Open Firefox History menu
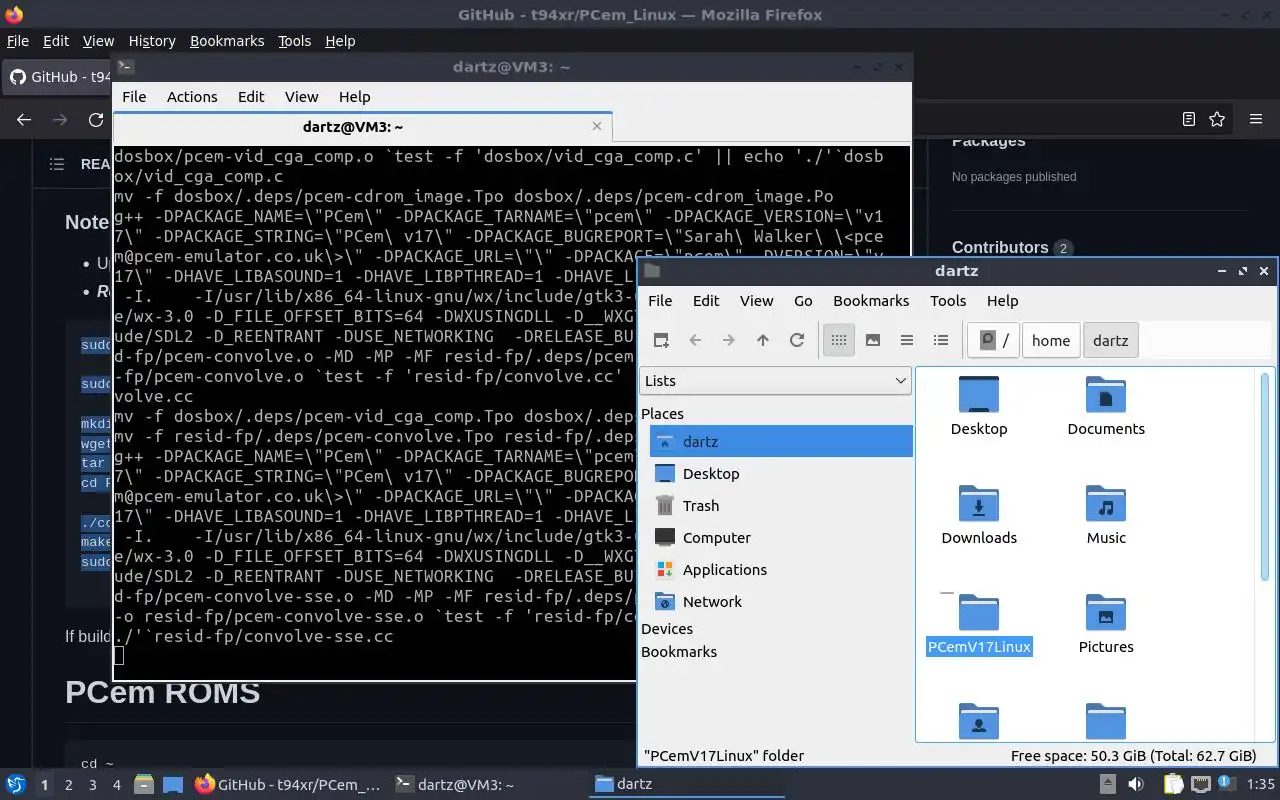This screenshot has width=1280, height=800. (x=152, y=41)
